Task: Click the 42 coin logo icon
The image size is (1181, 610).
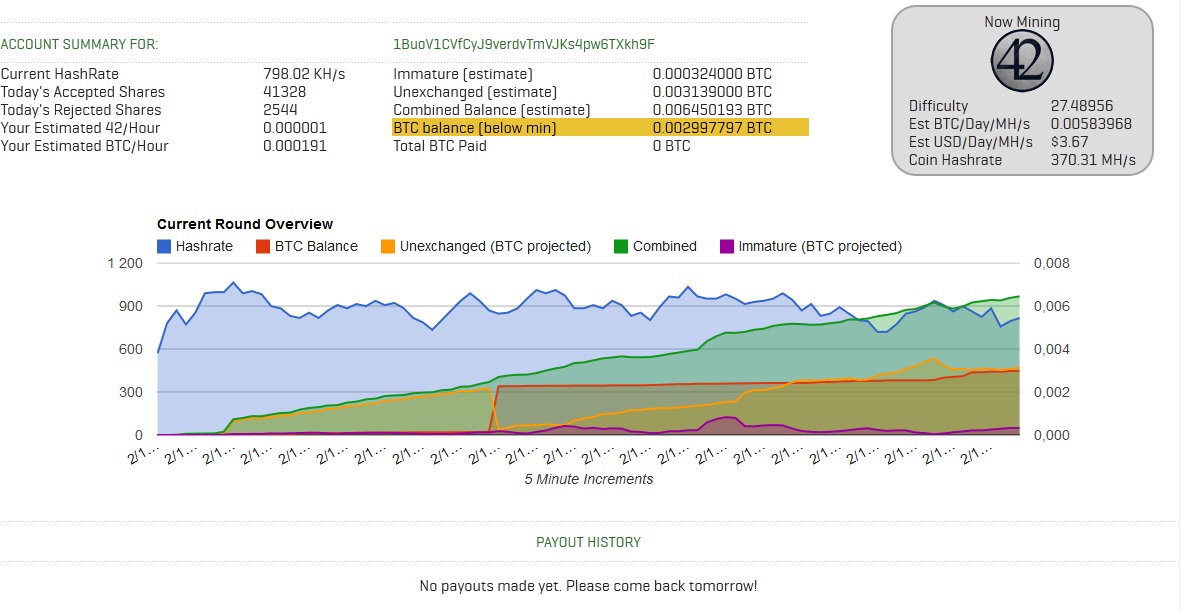Action: (x=1021, y=62)
